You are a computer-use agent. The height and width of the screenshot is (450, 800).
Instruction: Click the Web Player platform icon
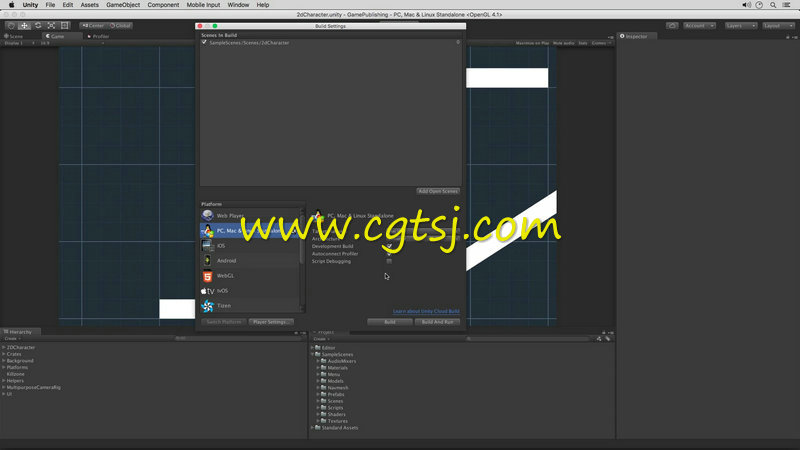click(x=207, y=215)
